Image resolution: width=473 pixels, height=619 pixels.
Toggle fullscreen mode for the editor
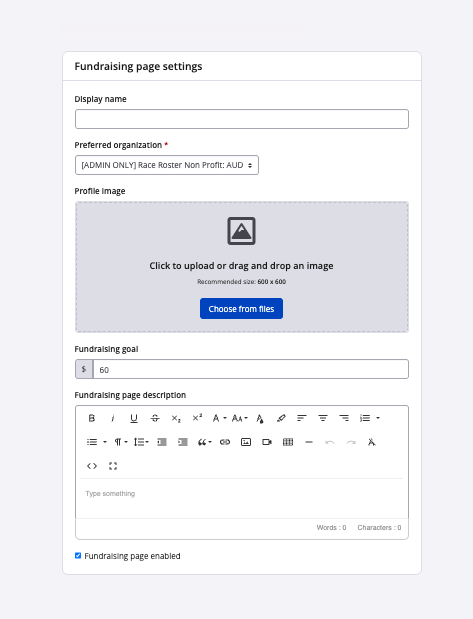(113, 466)
